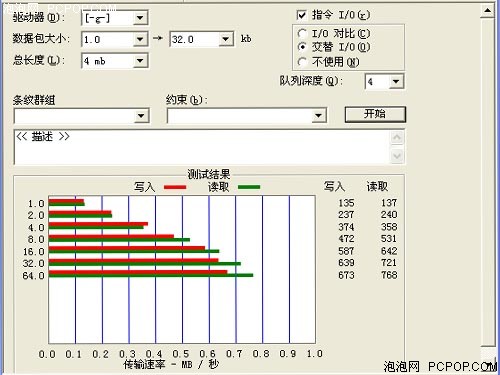The width and height of the screenshot is (500, 375).
Task: Click the read value 768
Action: point(389,275)
